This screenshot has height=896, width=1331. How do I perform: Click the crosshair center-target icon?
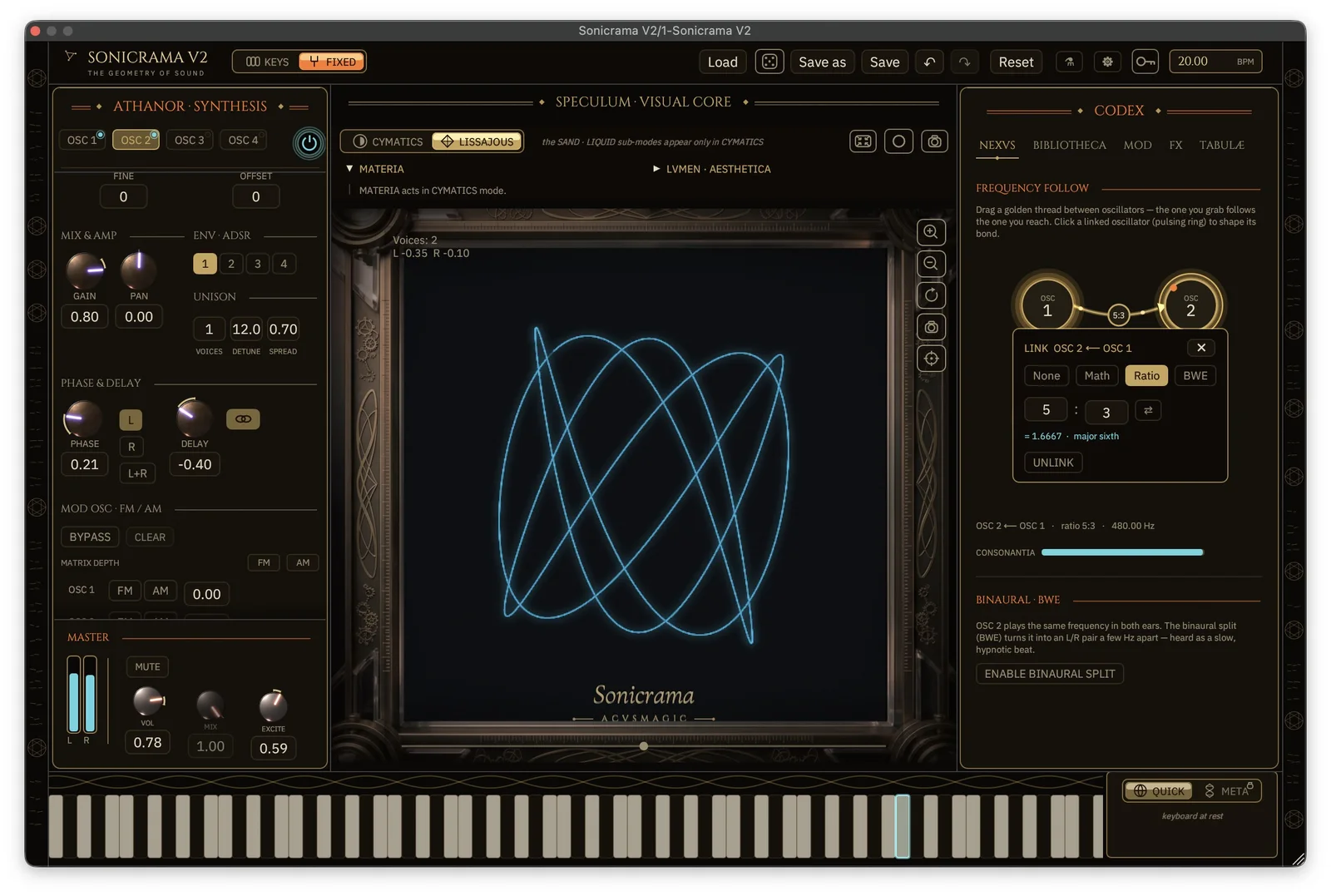(x=931, y=359)
